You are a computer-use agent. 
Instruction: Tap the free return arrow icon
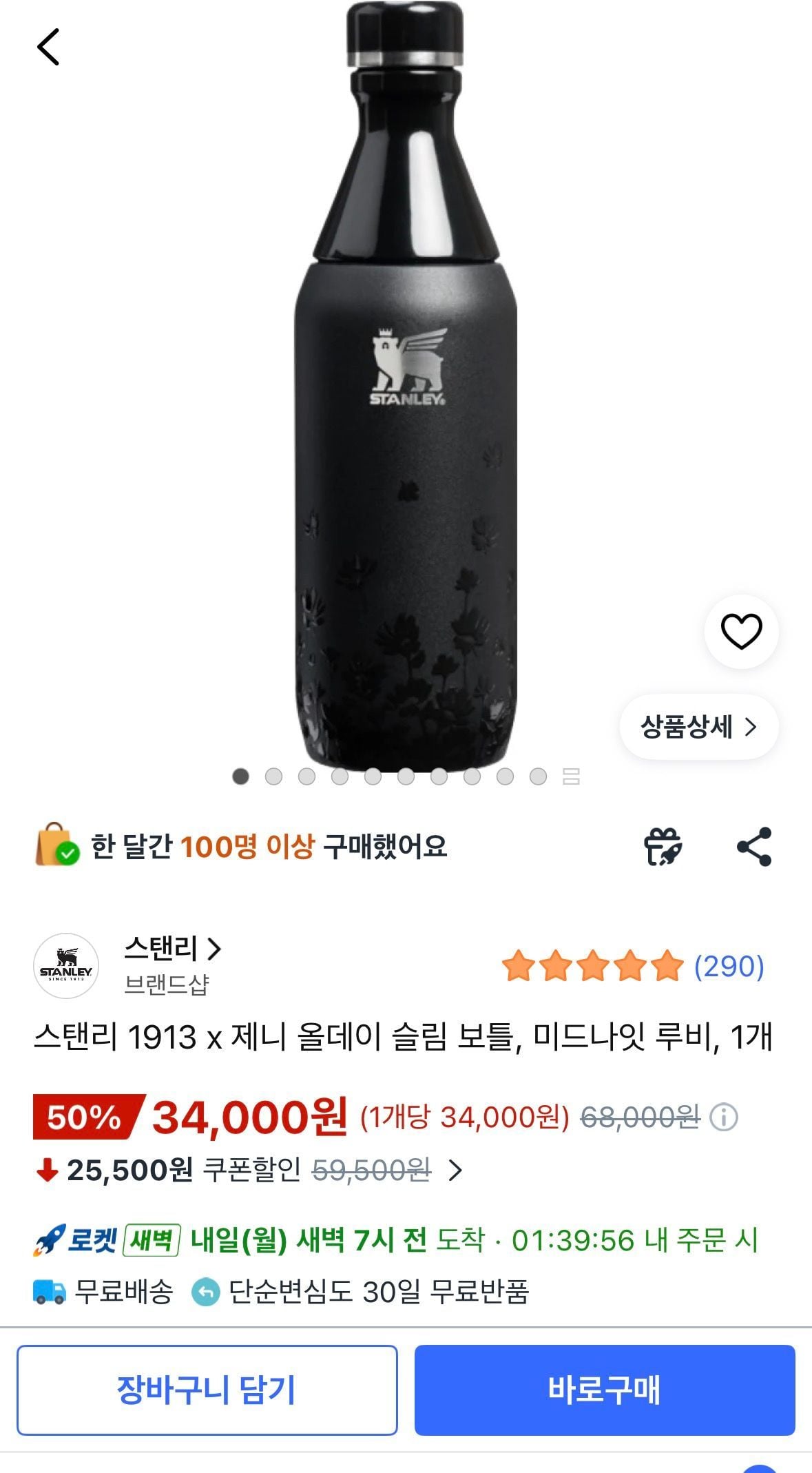(x=205, y=1292)
